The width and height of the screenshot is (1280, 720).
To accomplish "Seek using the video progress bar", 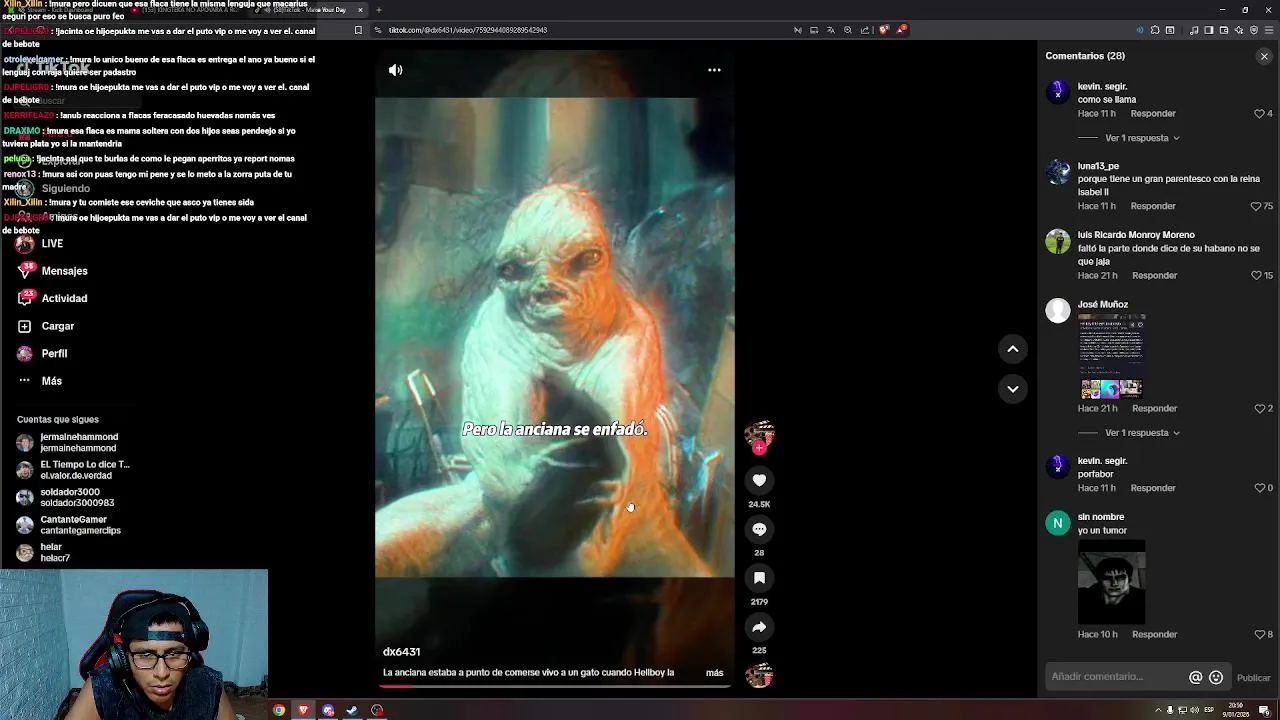I will pyautogui.click(x=554, y=686).
